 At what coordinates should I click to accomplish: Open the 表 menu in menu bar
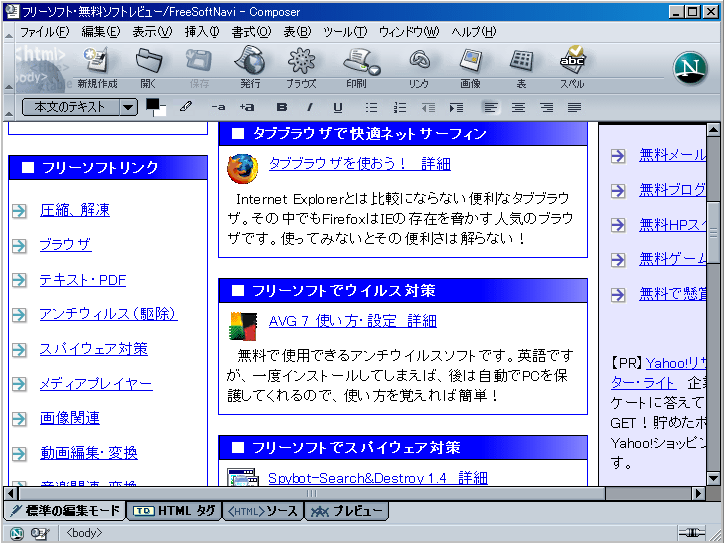click(297, 32)
